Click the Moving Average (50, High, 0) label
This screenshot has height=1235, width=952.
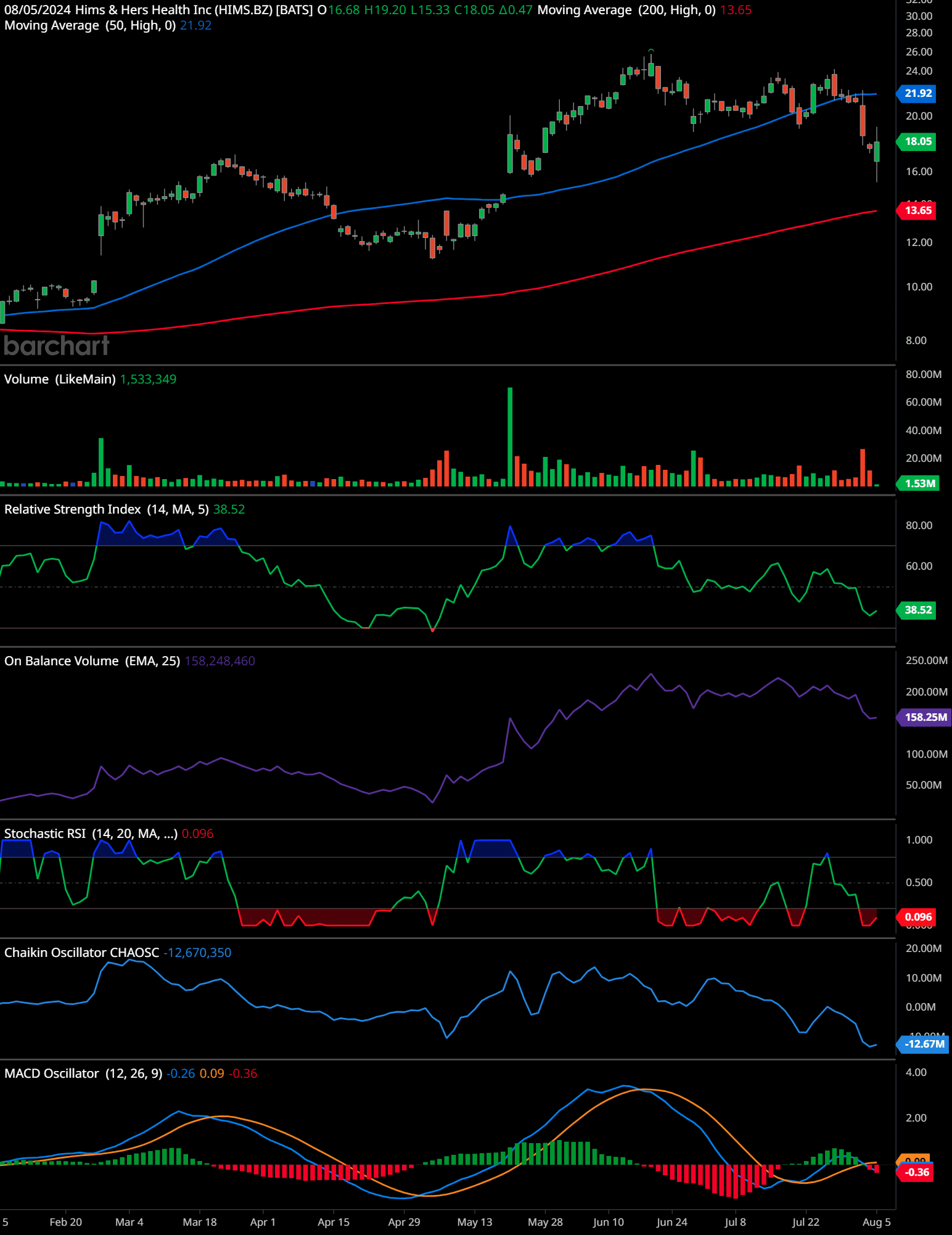(90, 26)
